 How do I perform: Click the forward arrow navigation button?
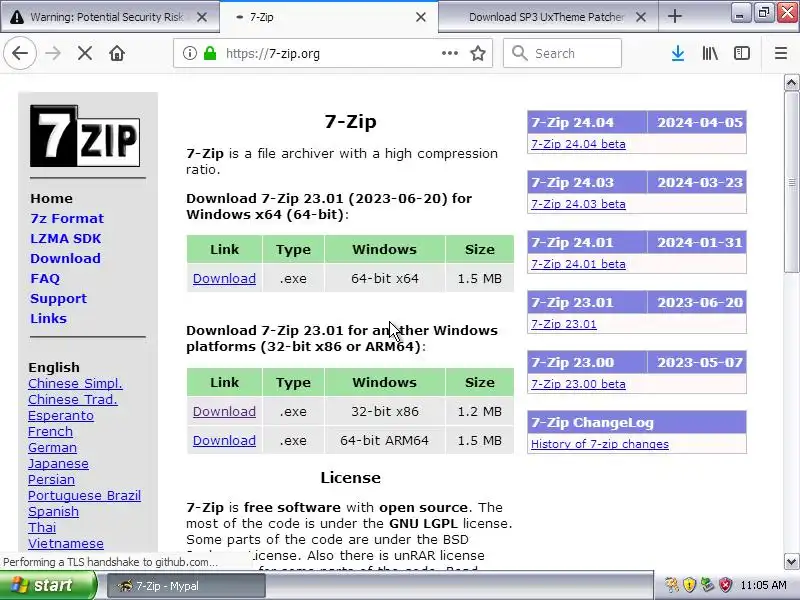pos(53,53)
